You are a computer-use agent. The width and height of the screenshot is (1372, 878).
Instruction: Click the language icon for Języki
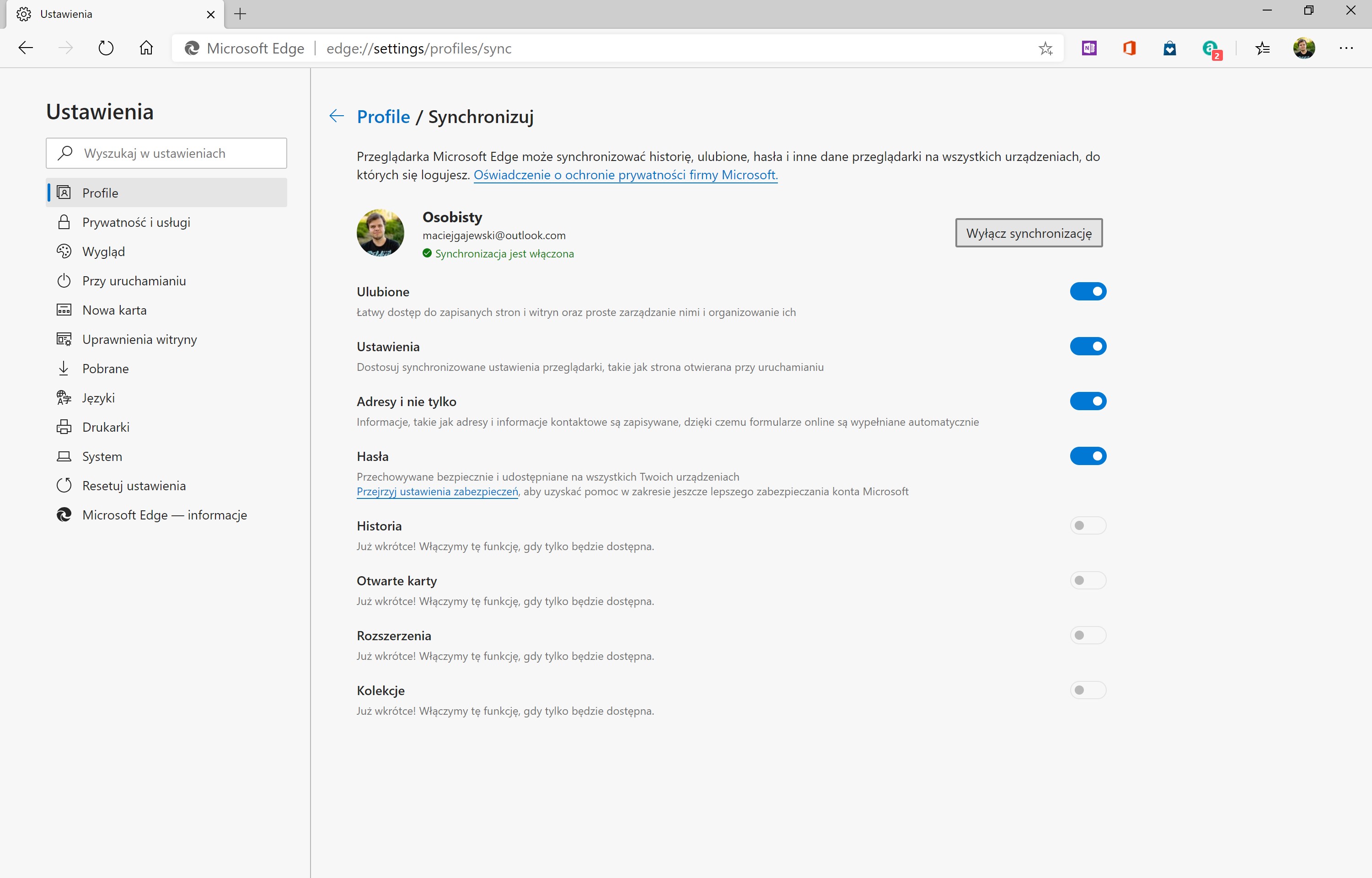(x=64, y=397)
